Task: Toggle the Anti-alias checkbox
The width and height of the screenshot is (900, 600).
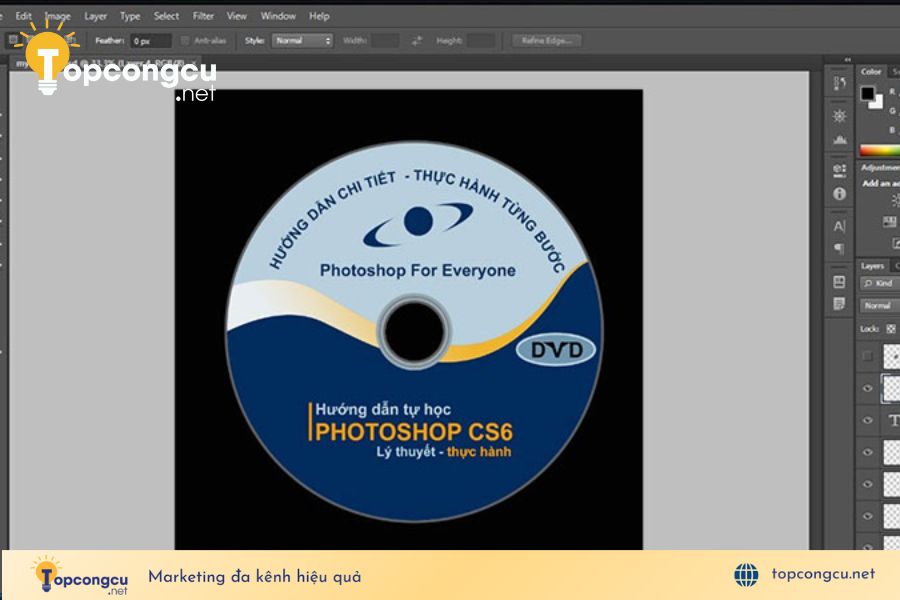Action: [185, 41]
